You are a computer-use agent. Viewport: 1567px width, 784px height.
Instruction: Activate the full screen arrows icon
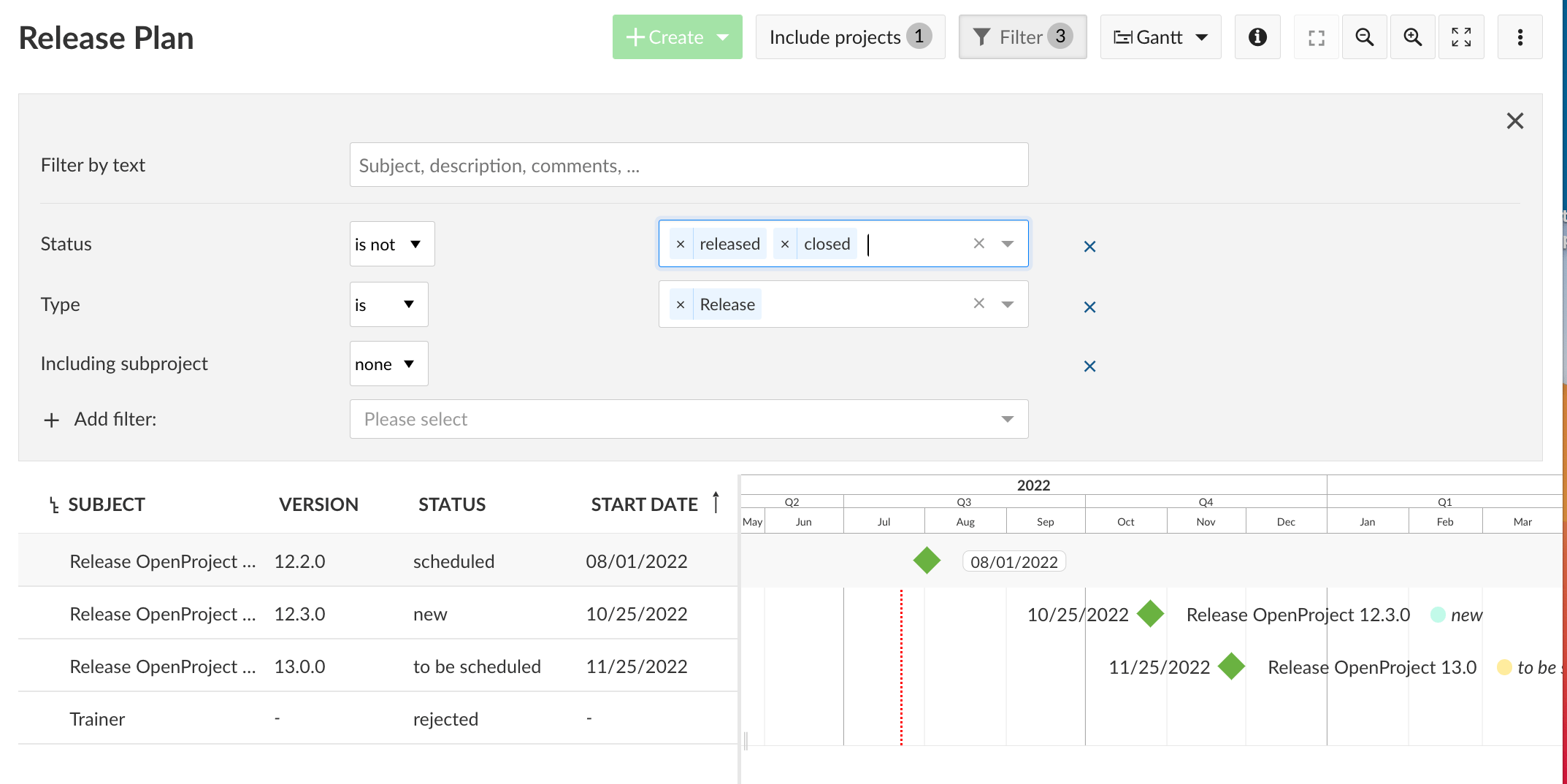[1461, 36]
